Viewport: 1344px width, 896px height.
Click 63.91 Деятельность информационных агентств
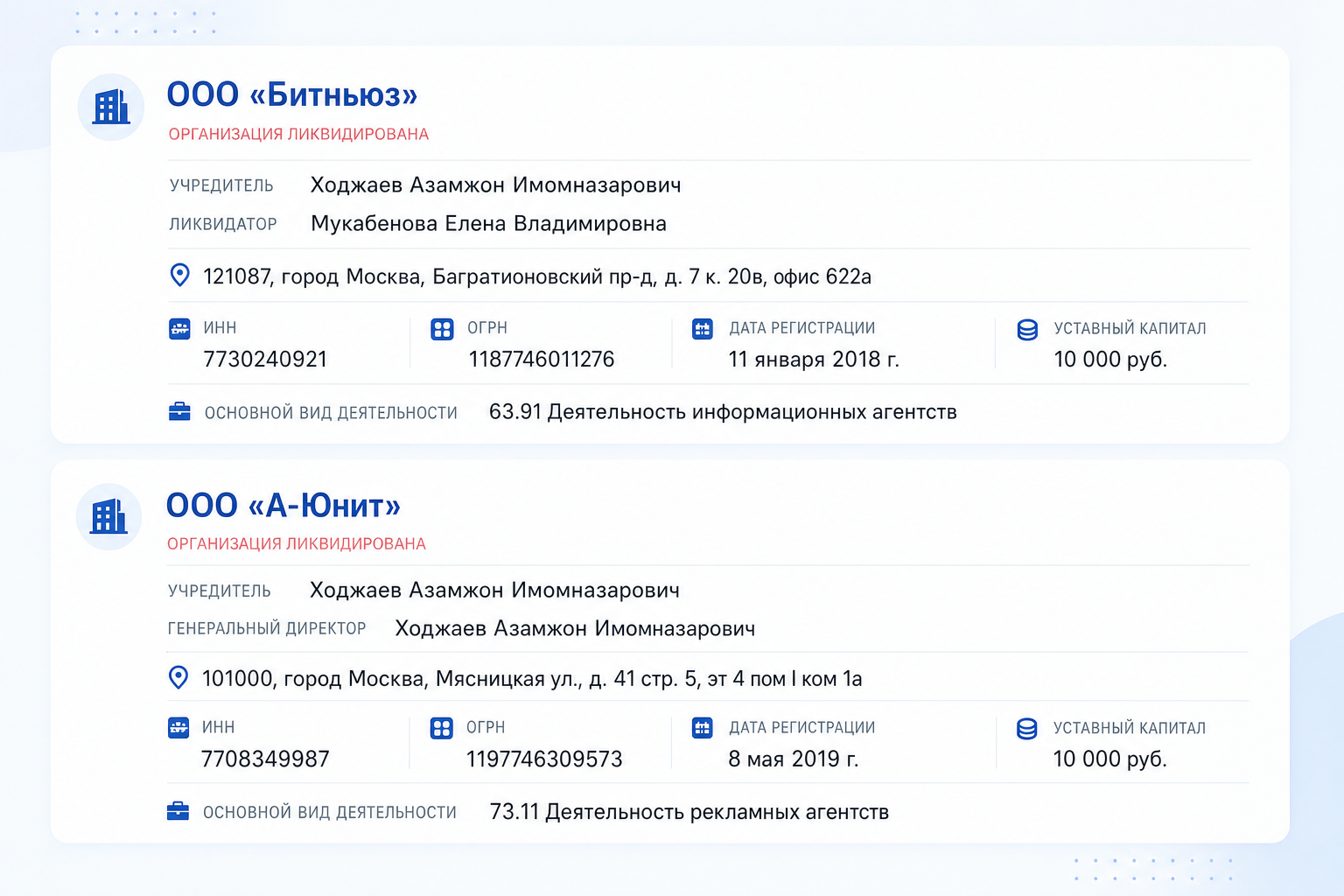723,412
